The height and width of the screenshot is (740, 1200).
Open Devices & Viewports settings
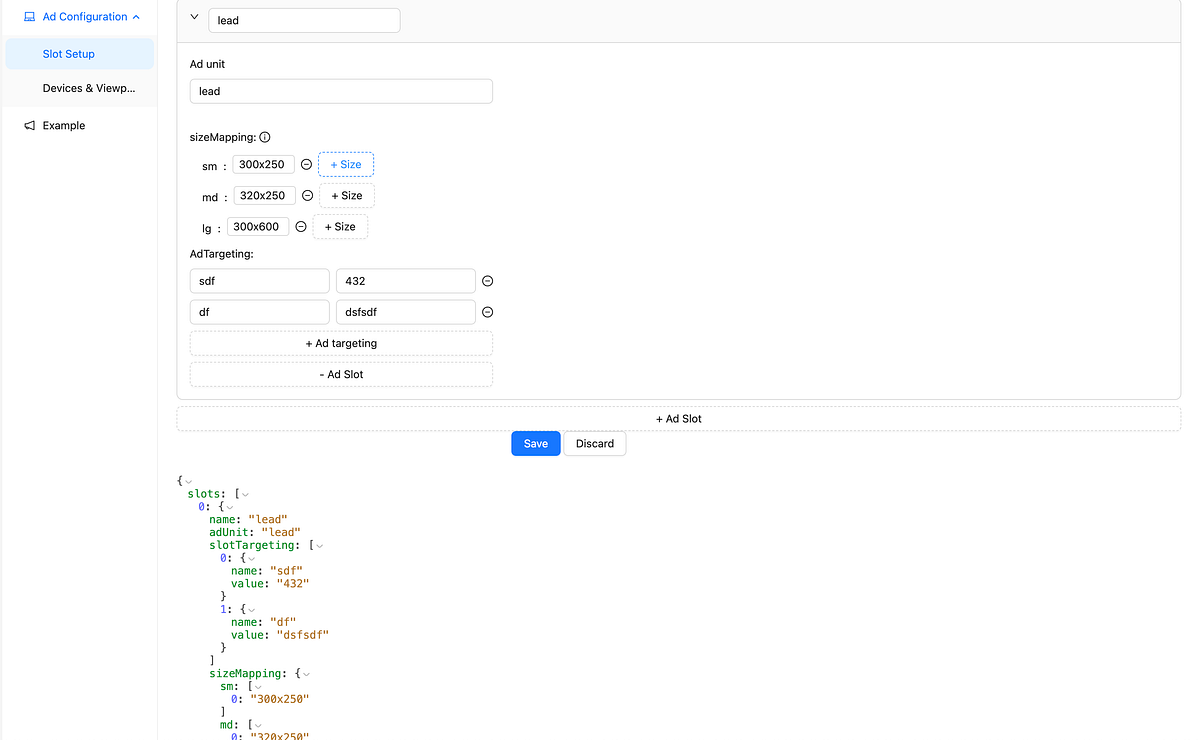coord(89,88)
